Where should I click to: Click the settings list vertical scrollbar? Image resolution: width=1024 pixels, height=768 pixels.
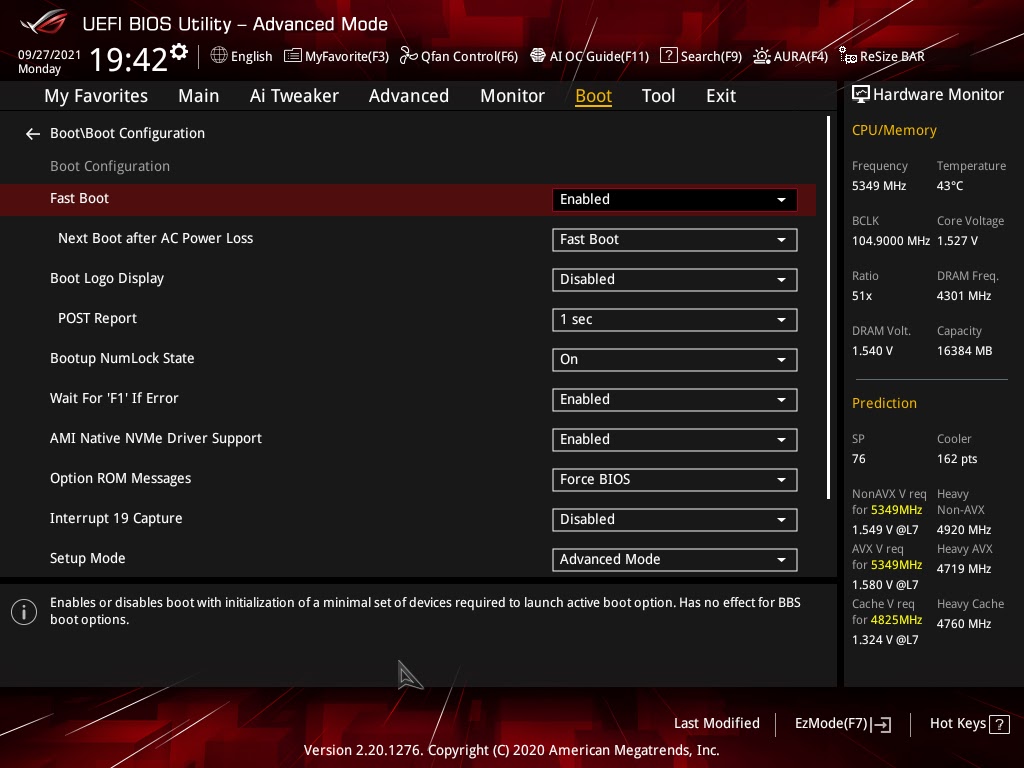coord(828,307)
